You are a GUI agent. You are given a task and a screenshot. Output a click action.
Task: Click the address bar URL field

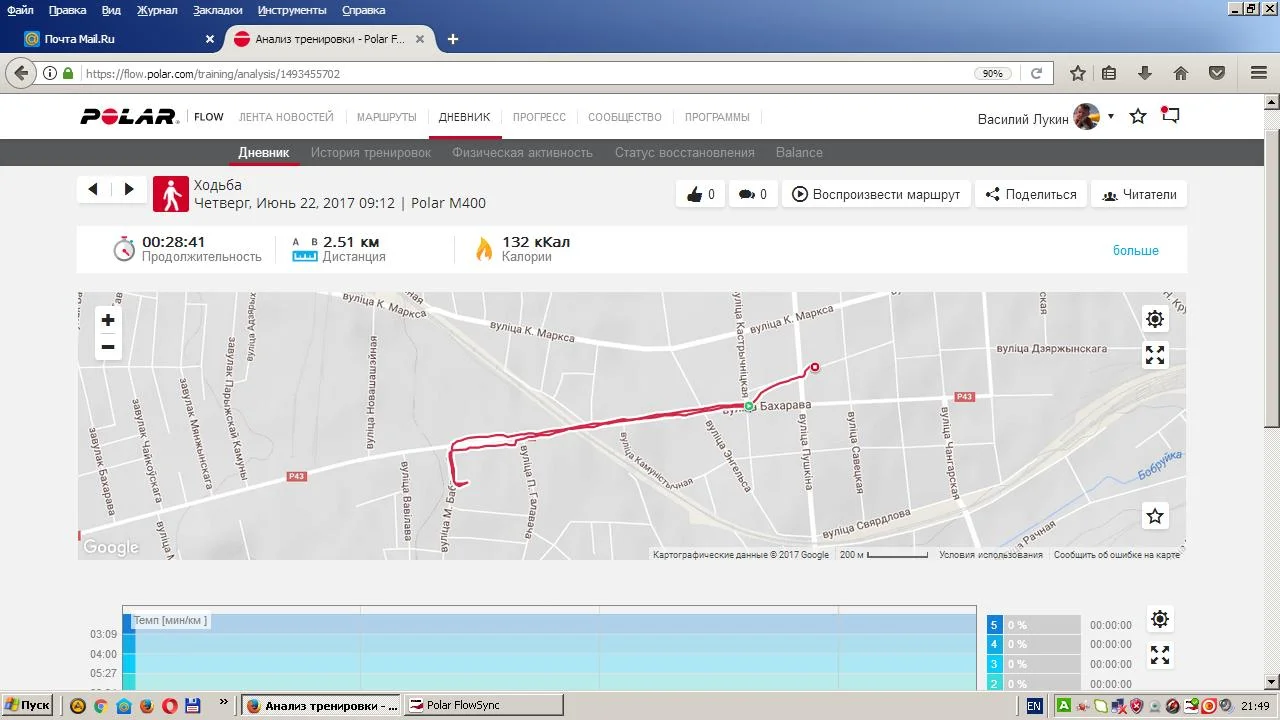coord(520,73)
